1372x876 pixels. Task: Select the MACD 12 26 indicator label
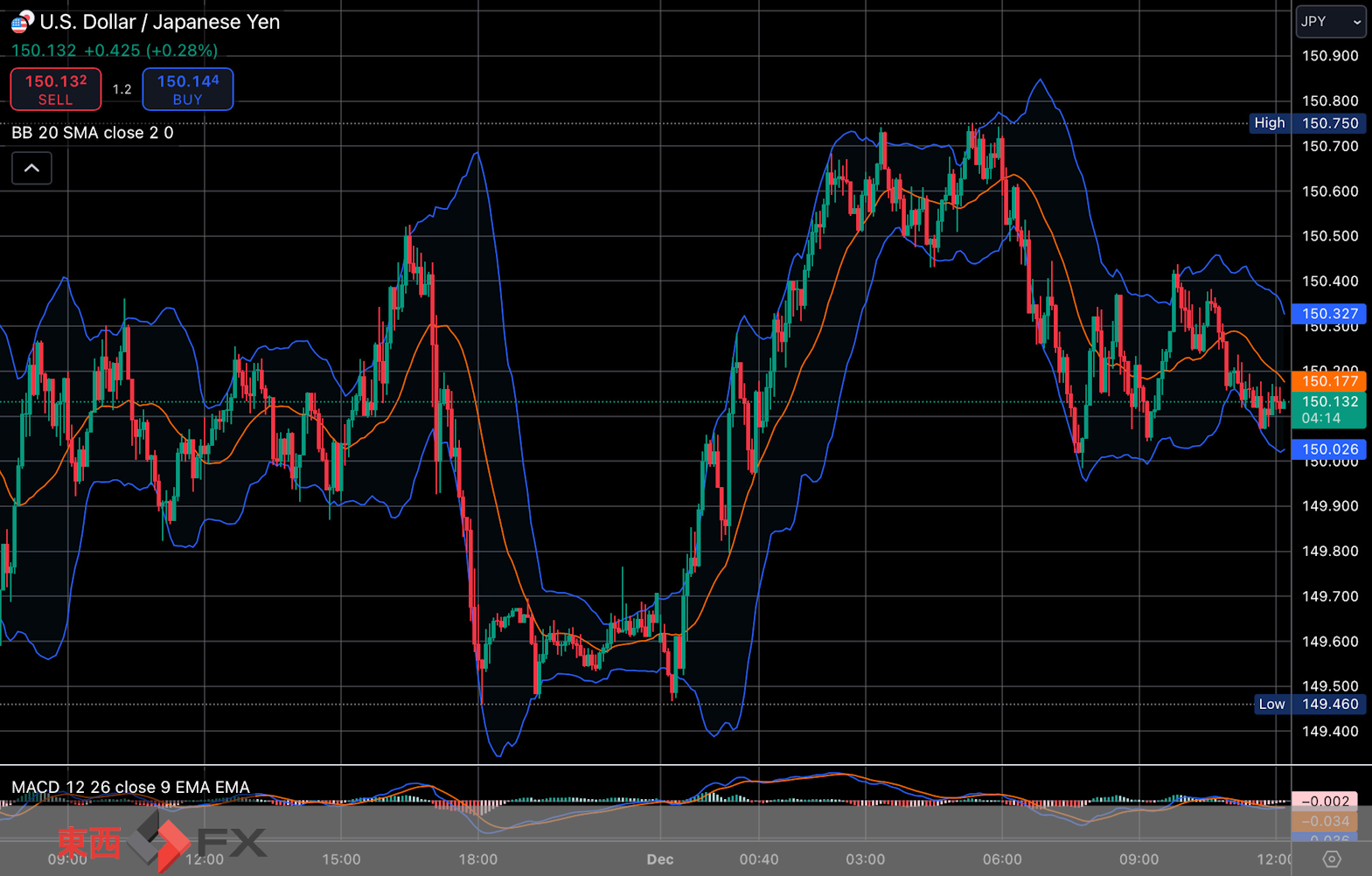(130, 787)
